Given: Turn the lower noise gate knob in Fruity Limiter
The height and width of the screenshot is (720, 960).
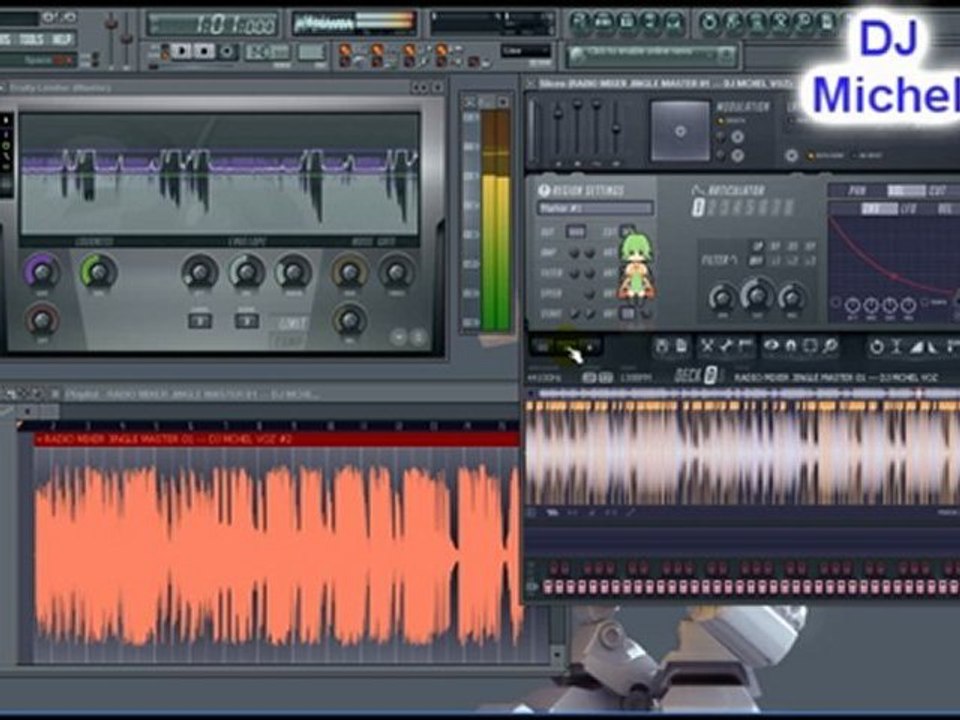Looking at the screenshot, I should point(350,320).
